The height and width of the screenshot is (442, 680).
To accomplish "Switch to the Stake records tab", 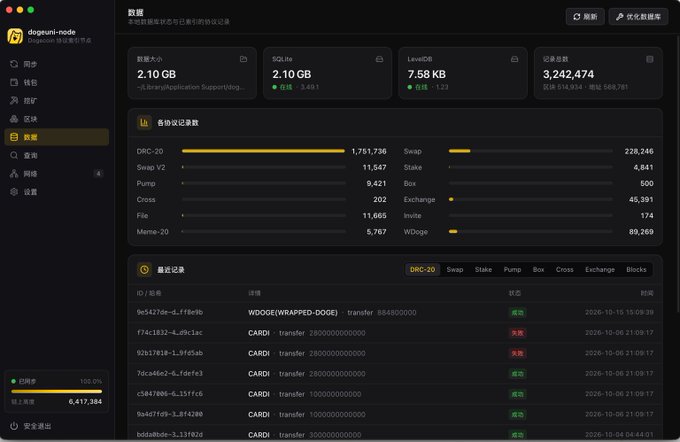I will click(483, 269).
